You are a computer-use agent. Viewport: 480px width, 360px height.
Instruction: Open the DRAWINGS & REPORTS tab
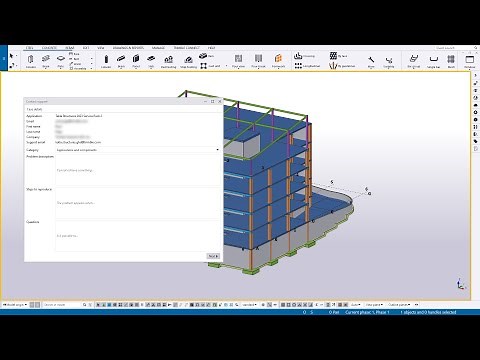tap(128, 48)
